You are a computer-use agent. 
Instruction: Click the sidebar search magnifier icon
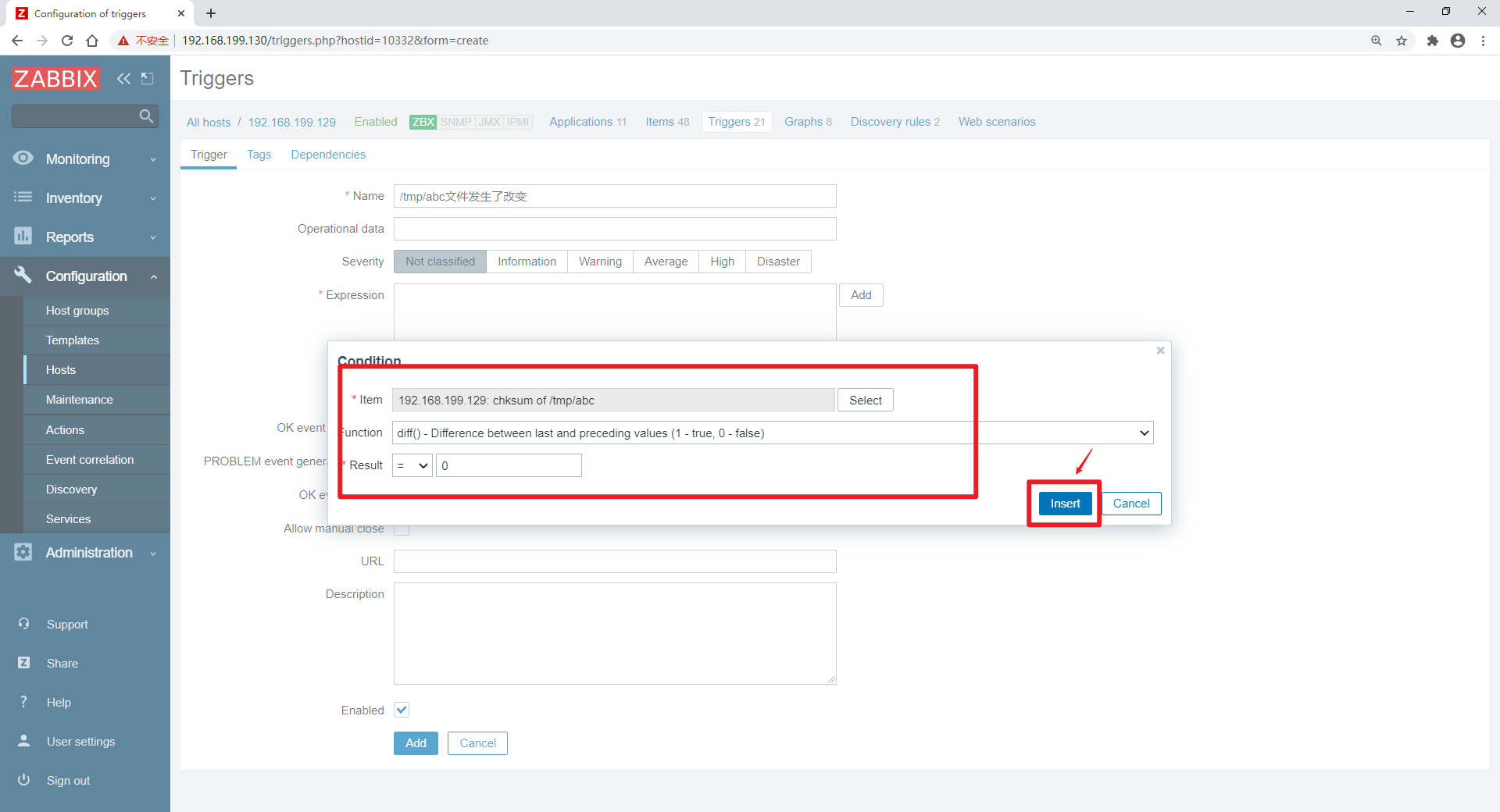(146, 116)
